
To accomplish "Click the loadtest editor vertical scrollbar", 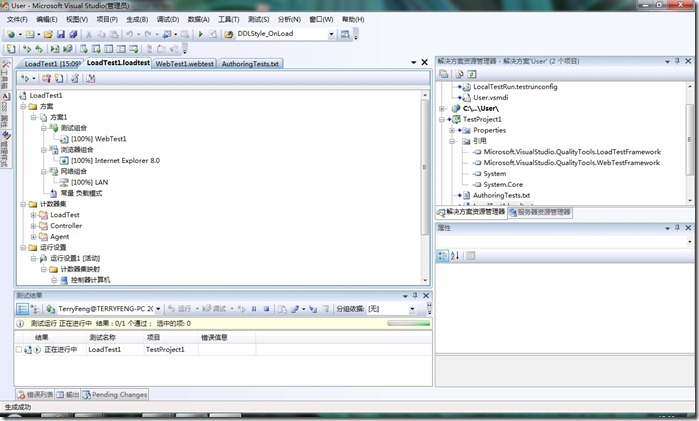I will click(424, 186).
